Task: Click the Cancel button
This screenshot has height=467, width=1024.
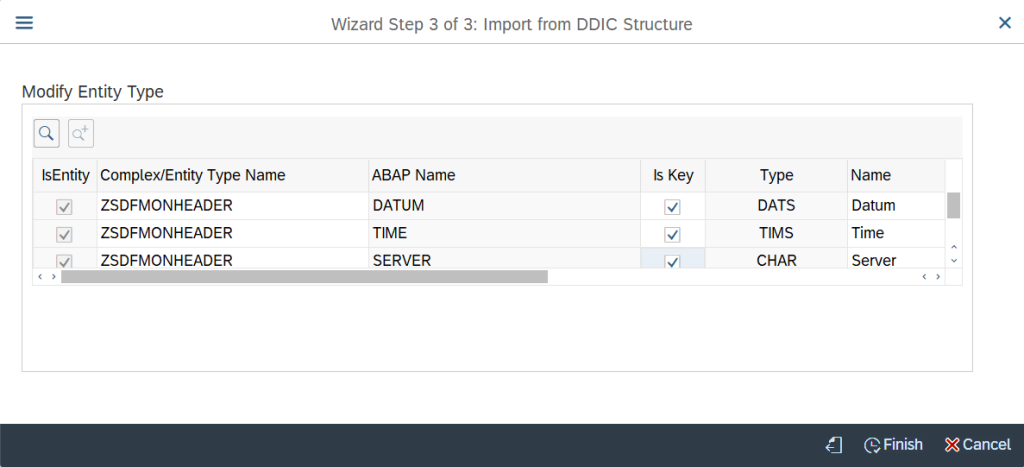Action: [978, 445]
